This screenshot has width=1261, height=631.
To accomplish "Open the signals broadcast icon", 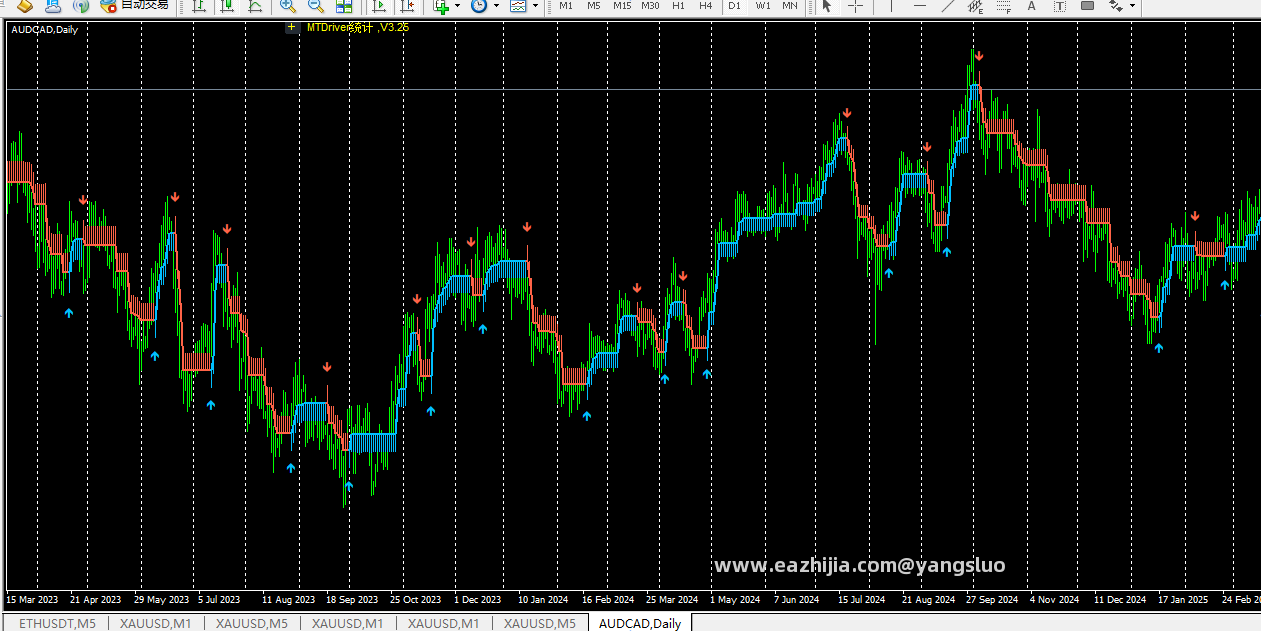I will pos(80,5).
